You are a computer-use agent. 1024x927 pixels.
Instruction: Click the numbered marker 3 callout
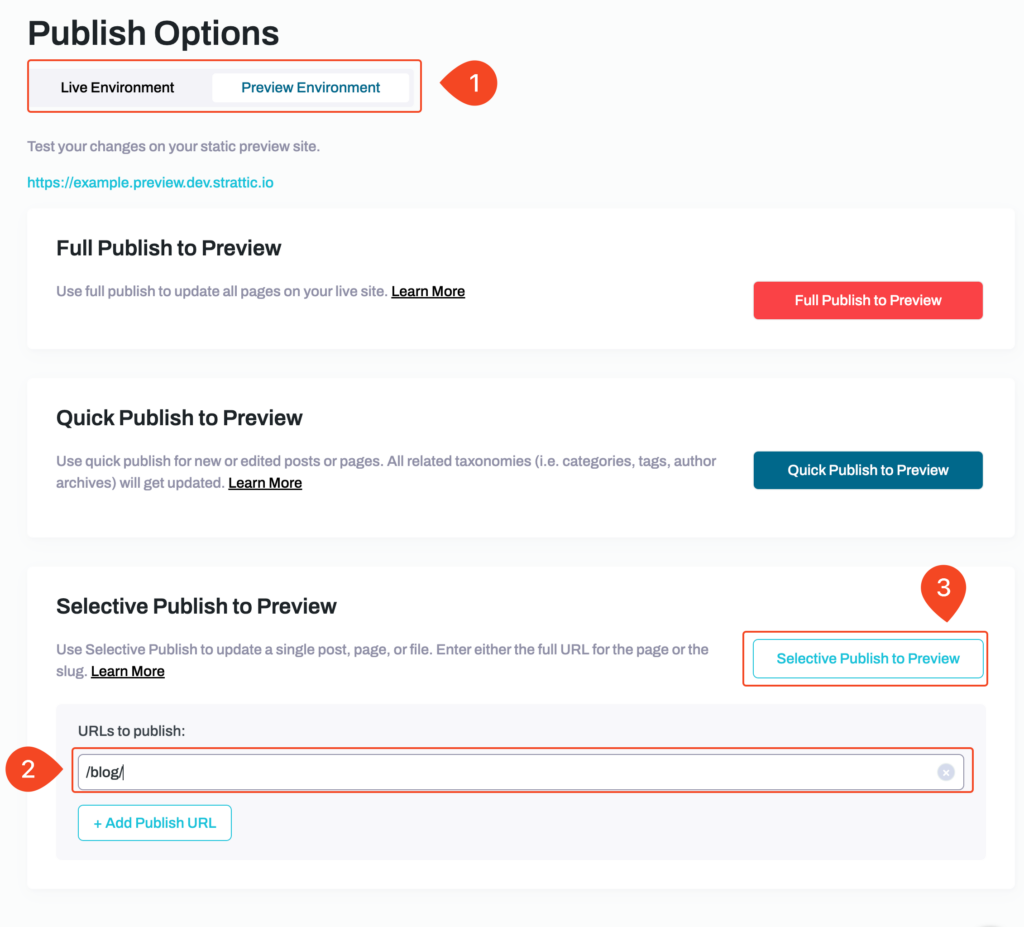[943, 591]
